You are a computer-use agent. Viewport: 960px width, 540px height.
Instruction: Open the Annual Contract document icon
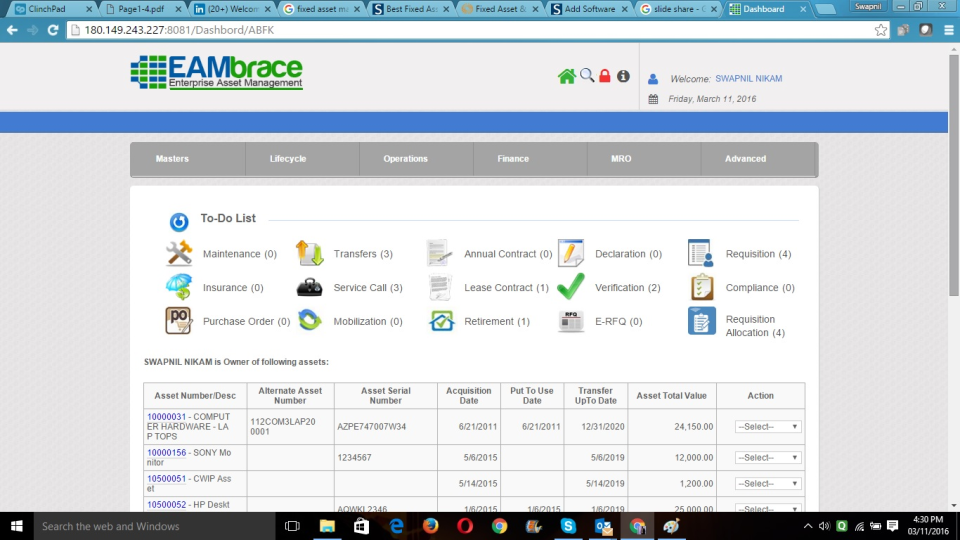pos(440,253)
